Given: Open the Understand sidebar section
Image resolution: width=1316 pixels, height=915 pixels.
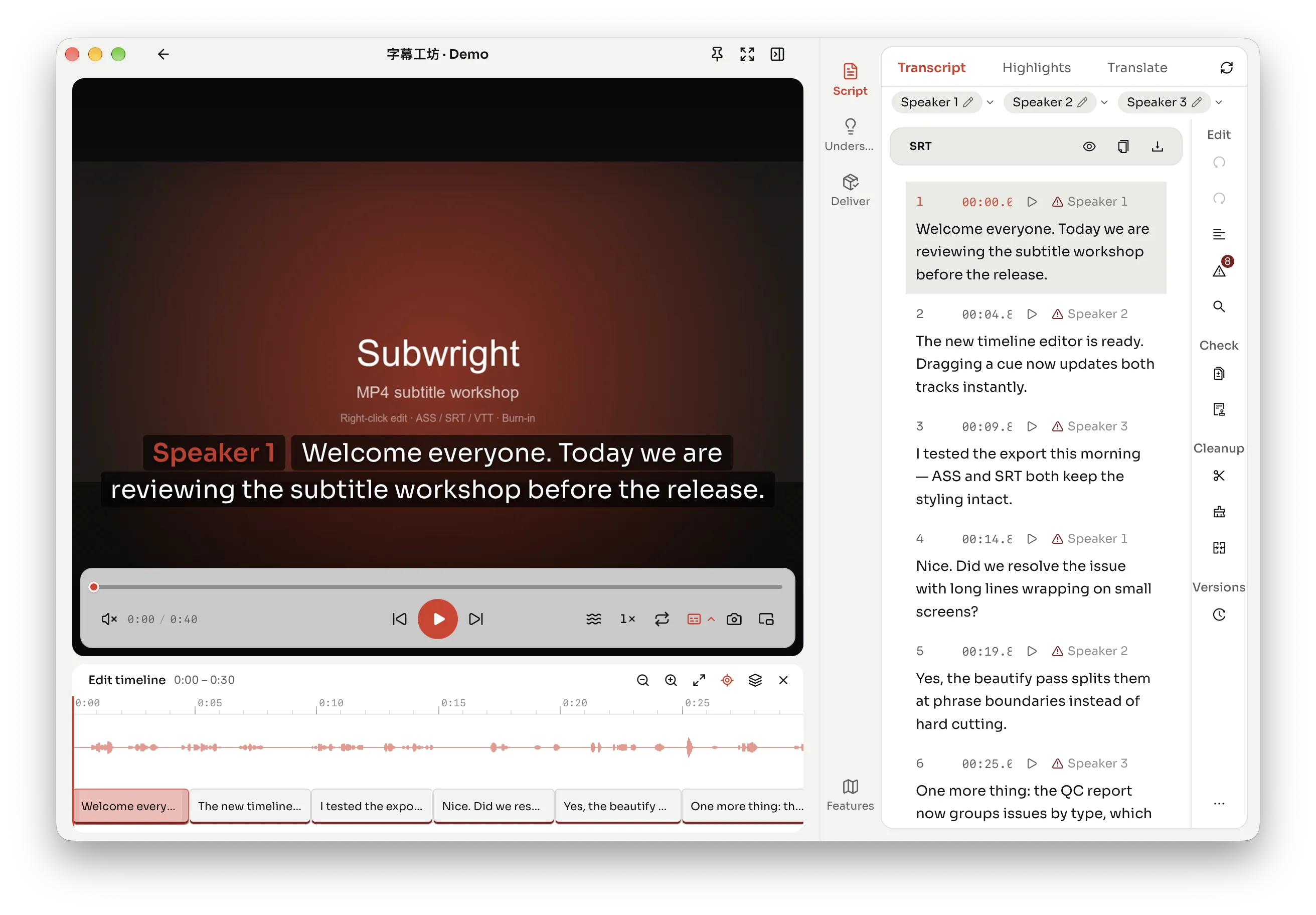Looking at the screenshot, I should [850, 135].
